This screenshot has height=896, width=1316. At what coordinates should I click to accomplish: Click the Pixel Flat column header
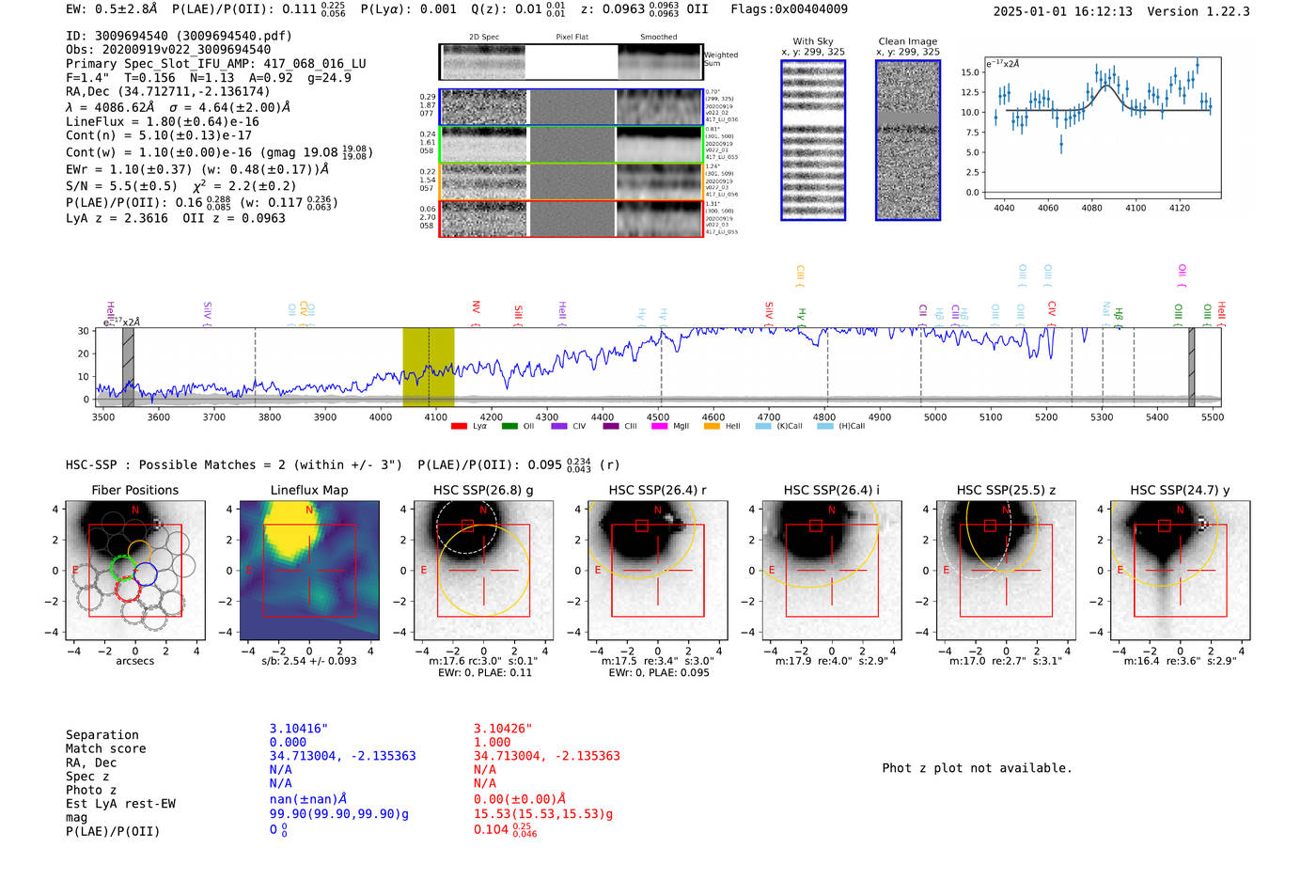(x=572, y=37)
